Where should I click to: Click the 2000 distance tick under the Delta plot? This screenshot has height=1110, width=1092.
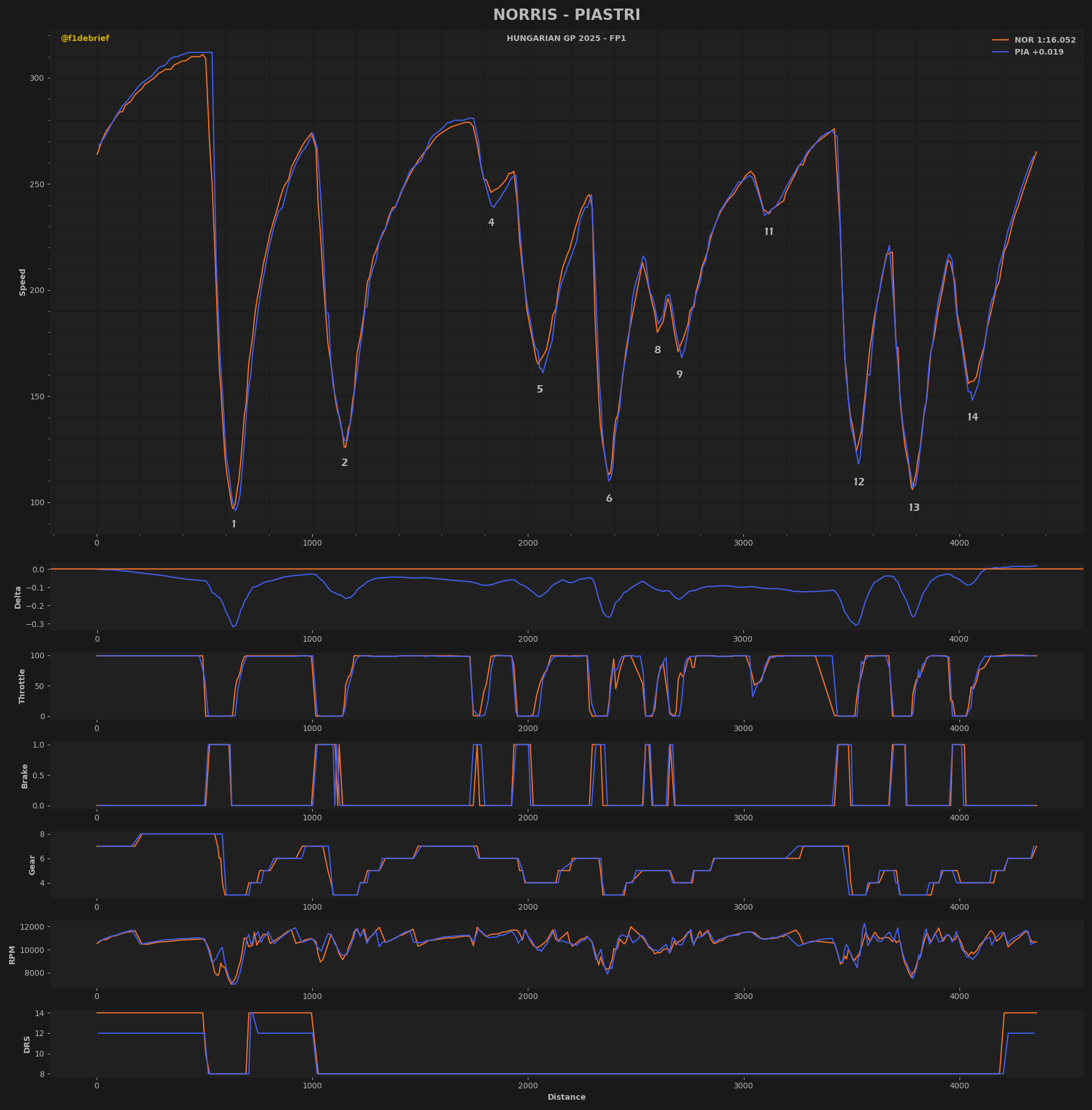[528, 639]
